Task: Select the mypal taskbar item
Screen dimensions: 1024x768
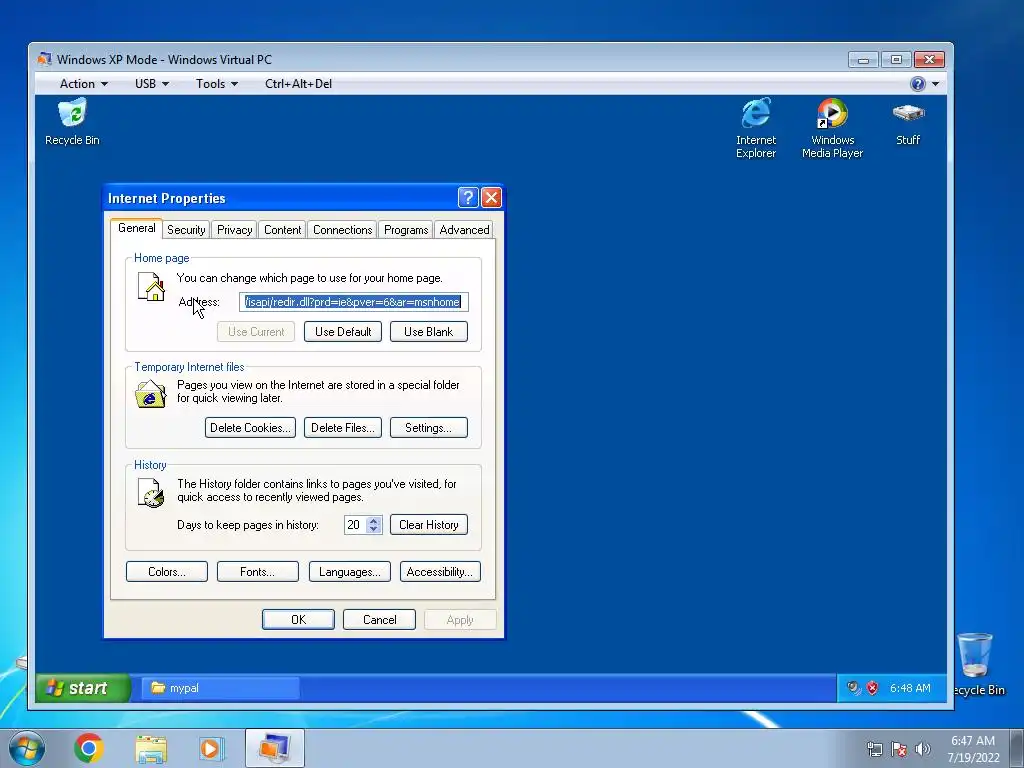Action: (x=221, y=688)
